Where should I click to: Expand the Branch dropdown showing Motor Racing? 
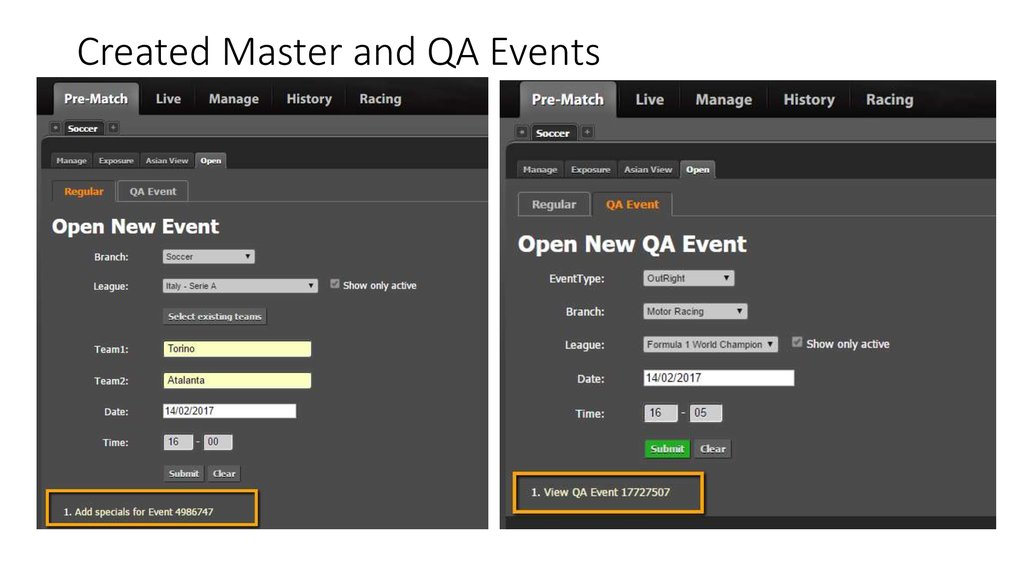695,311
